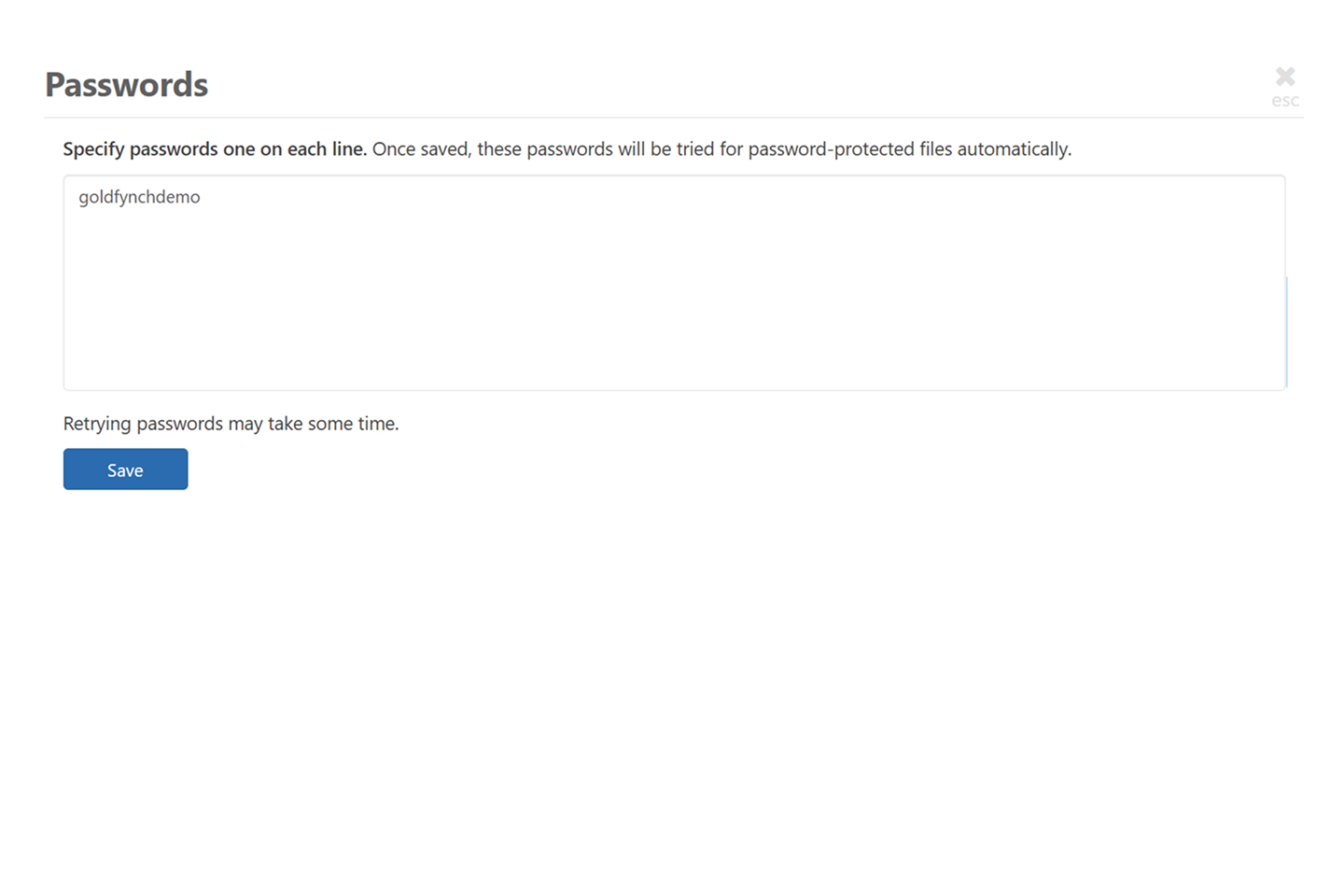Click the word "automatically" in instructions
This screenshot has height=896, width=1344.
pyautogui.click(x=1014, y=149)
